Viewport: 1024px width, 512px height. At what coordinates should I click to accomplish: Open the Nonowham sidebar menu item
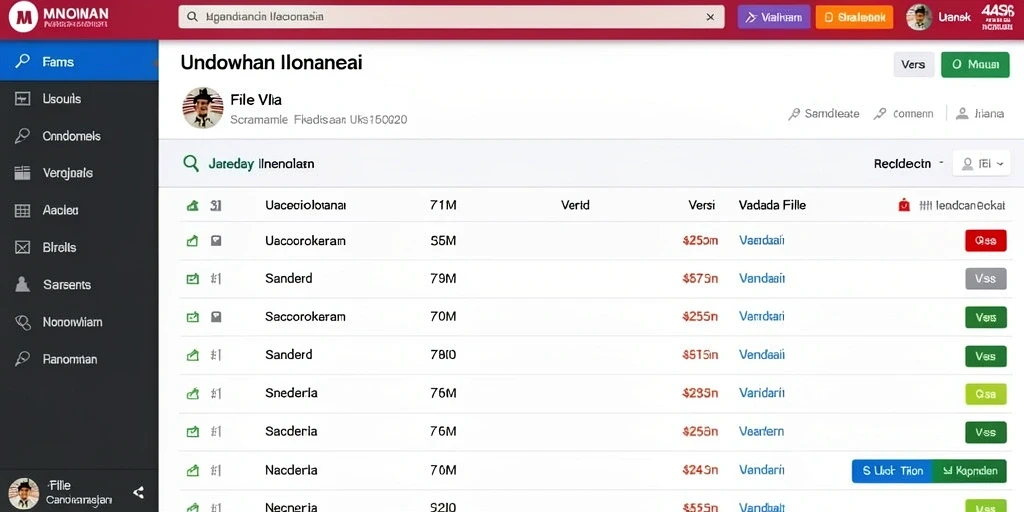79,322
